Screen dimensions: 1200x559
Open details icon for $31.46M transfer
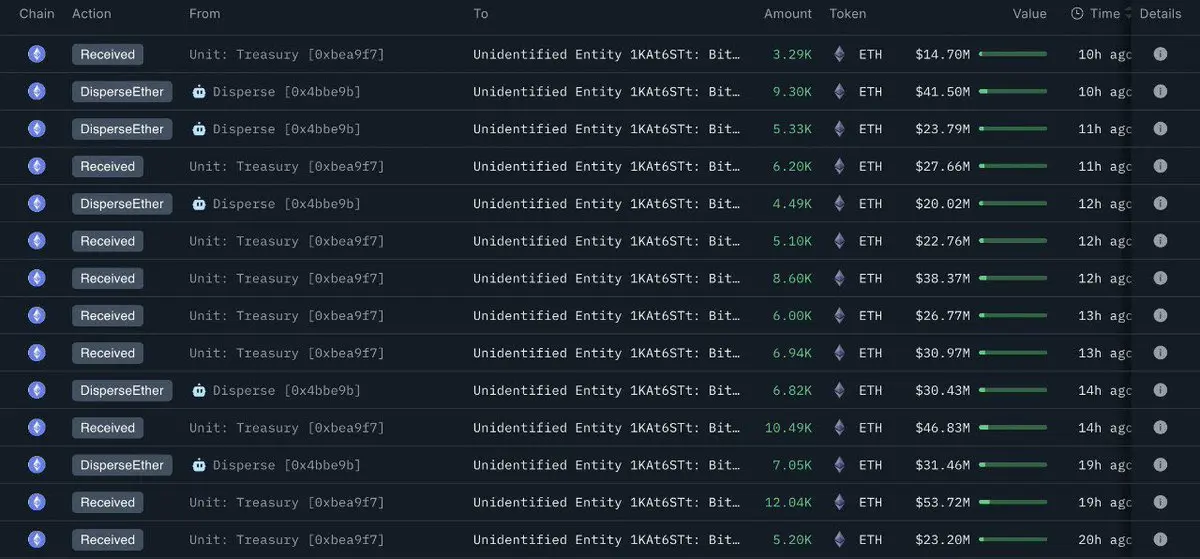click(1160, 465)
